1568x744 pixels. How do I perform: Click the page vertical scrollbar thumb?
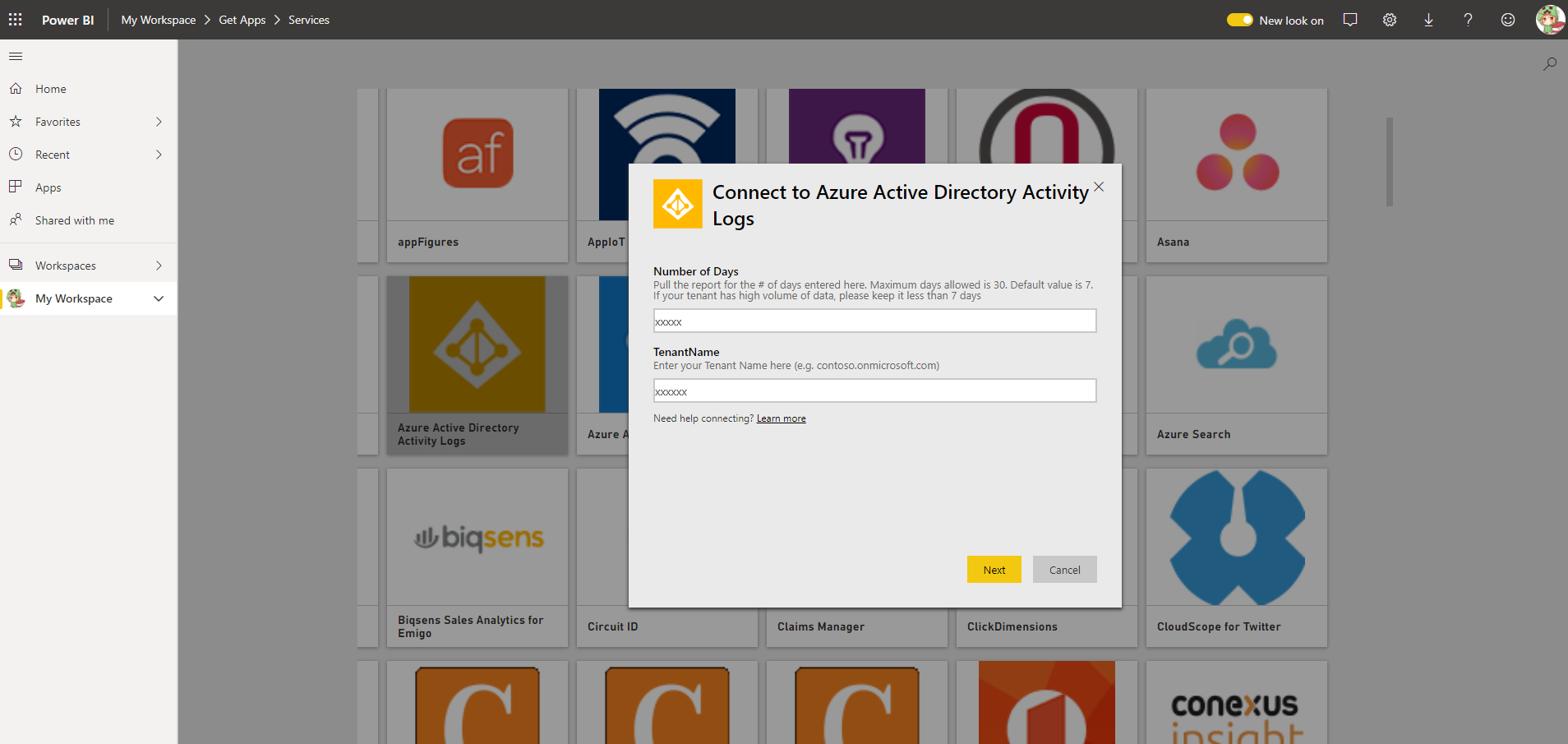[1390, 162]
